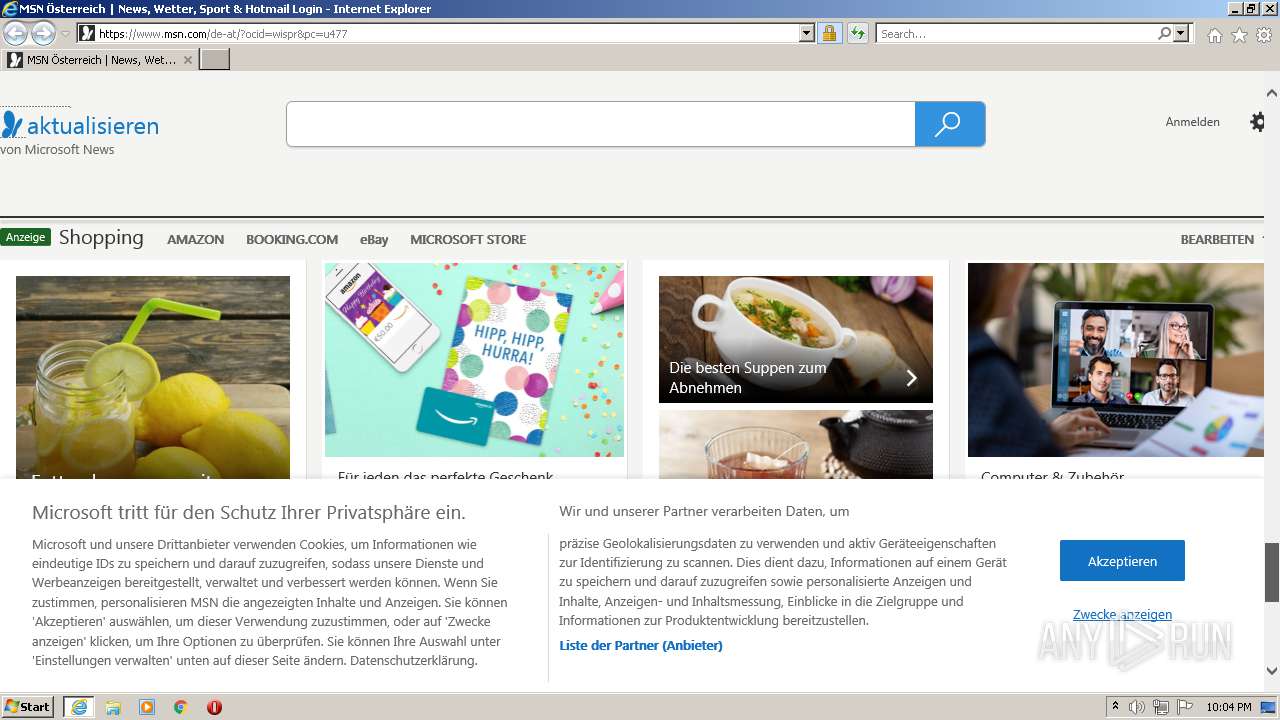Click the IE Search box
1280x720 pixels.
(x=1016, y=34)
